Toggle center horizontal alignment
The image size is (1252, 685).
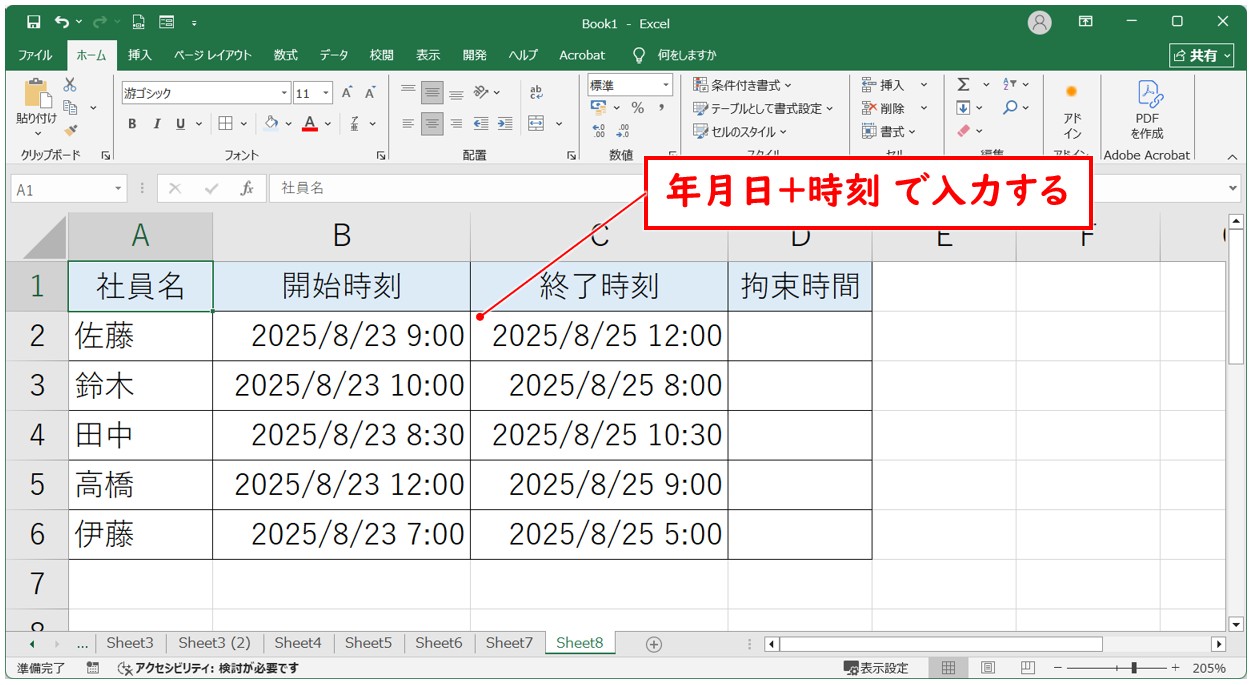click(x=432, y=124)
